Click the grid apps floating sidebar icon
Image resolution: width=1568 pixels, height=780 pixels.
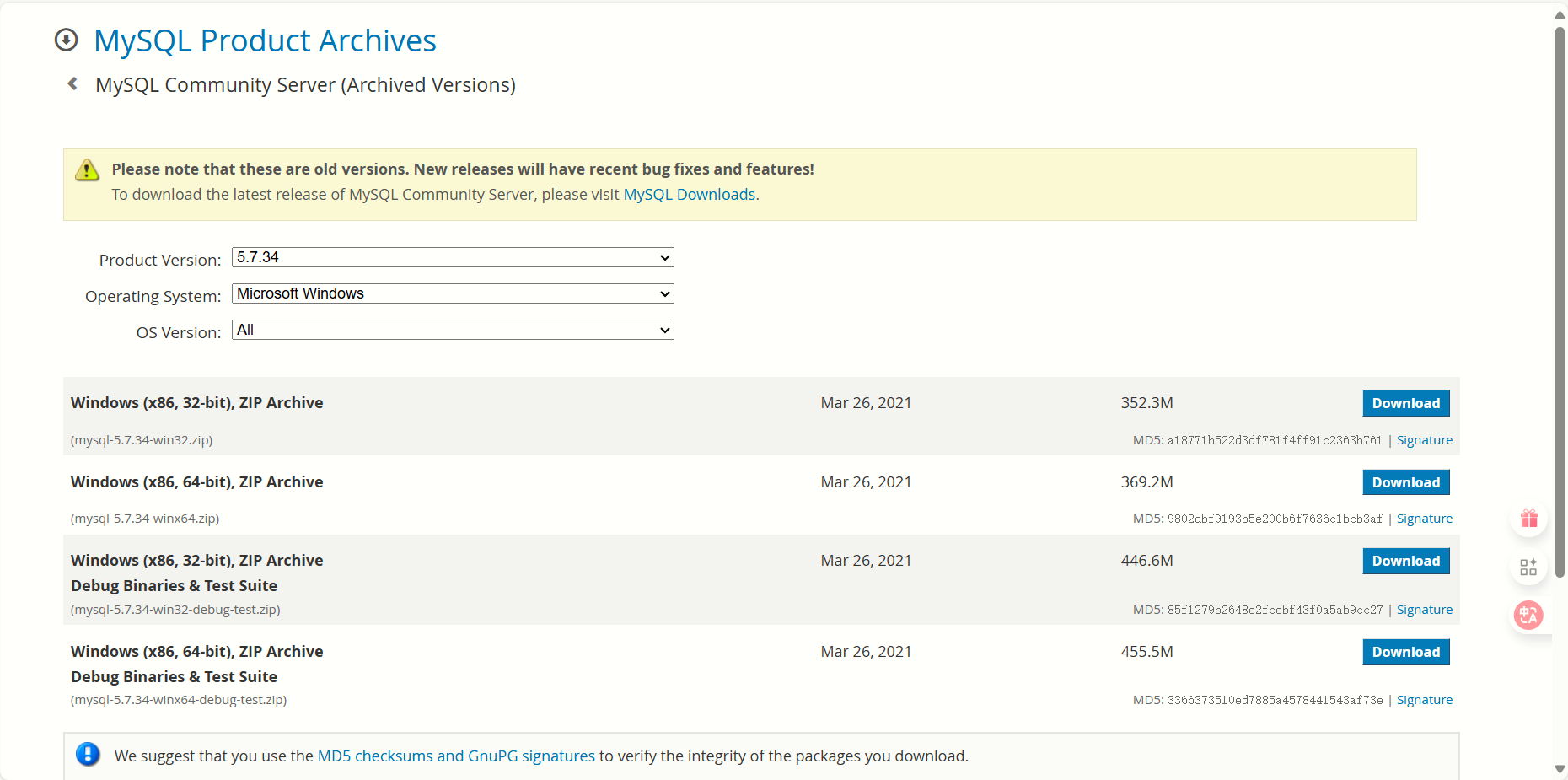[1529, 567]
